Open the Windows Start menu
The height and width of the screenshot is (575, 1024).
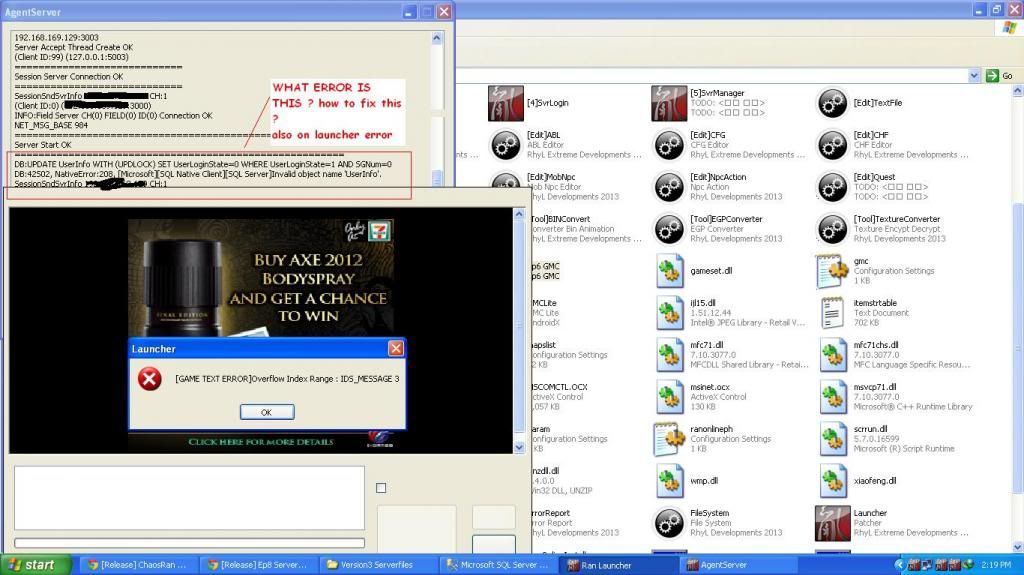(33, 565)
